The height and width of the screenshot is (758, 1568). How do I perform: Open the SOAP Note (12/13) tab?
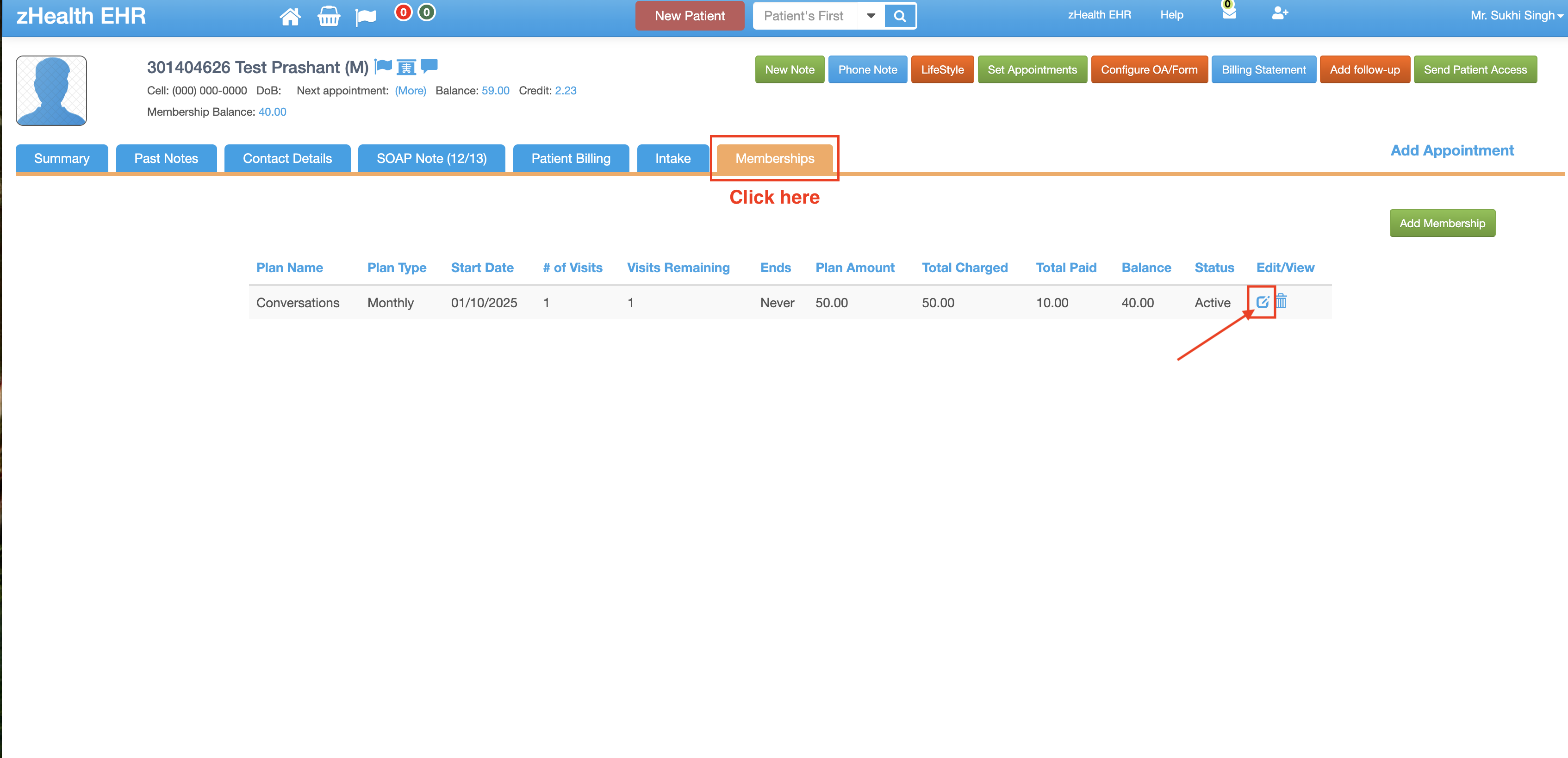point(431,158)
